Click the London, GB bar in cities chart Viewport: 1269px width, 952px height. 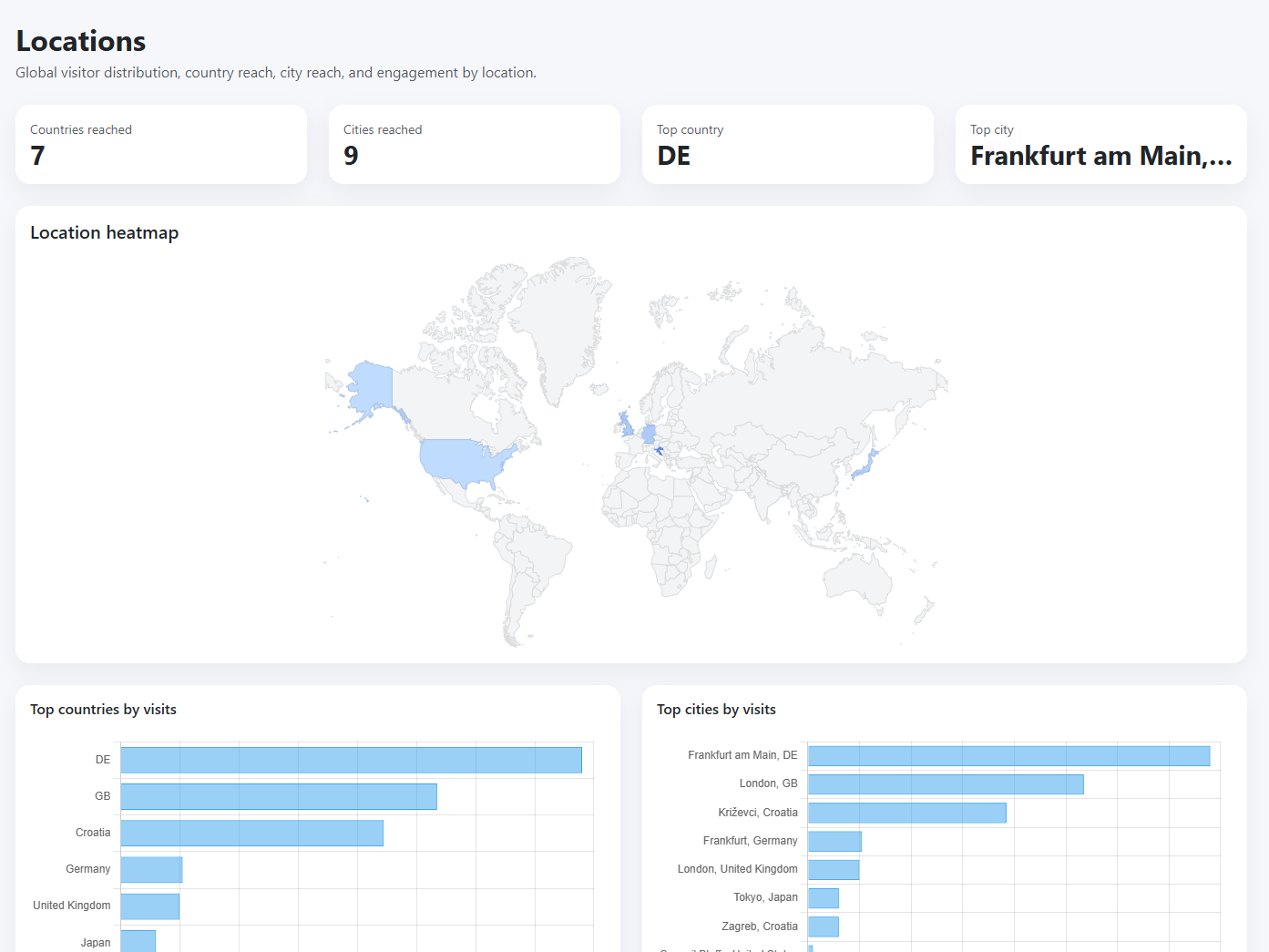(946, 784)
